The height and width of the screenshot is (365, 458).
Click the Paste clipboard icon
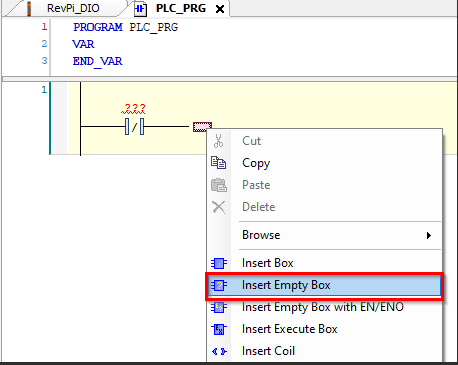tap(219, 185)
